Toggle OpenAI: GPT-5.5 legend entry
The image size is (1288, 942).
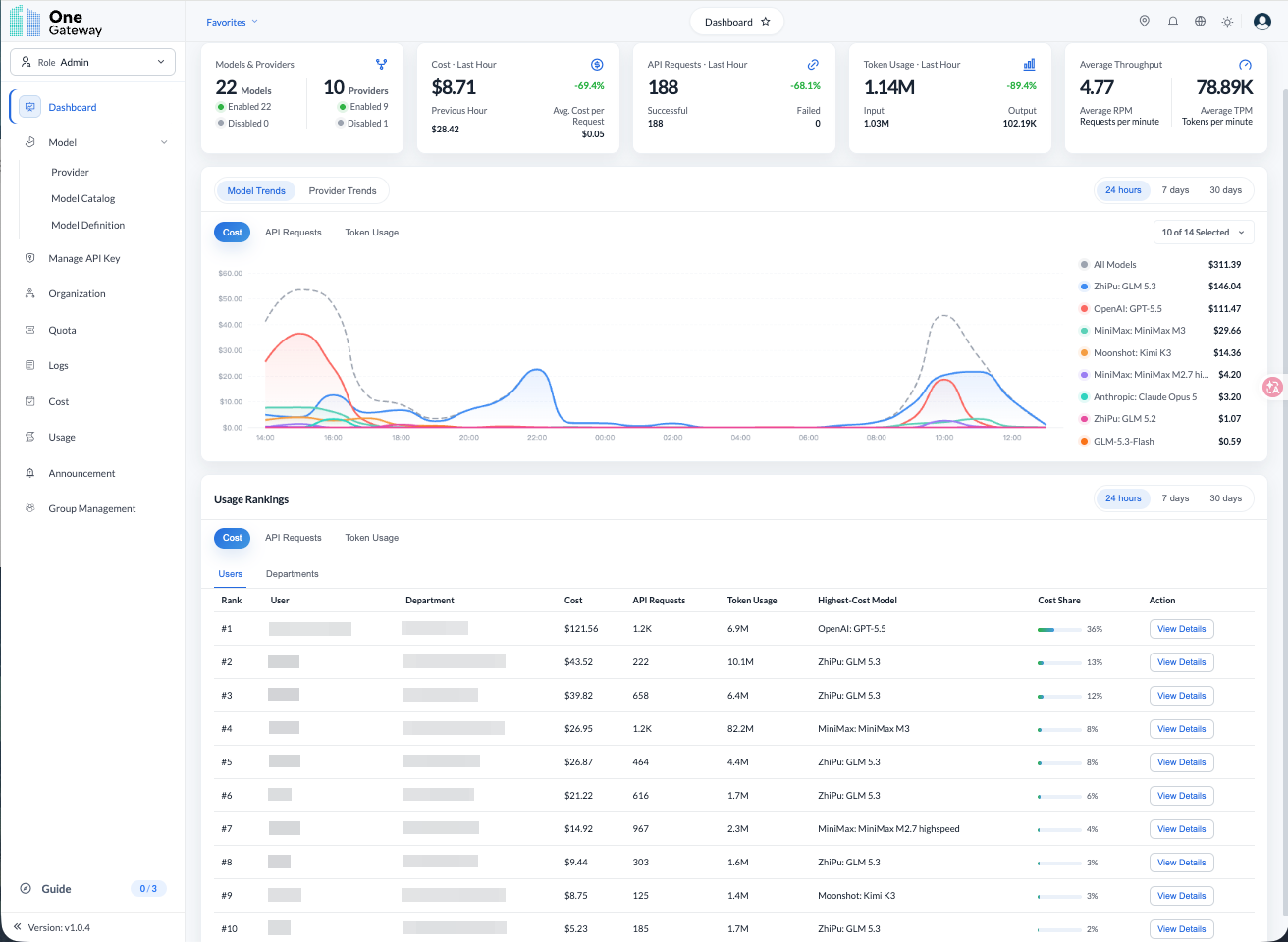1160,309
